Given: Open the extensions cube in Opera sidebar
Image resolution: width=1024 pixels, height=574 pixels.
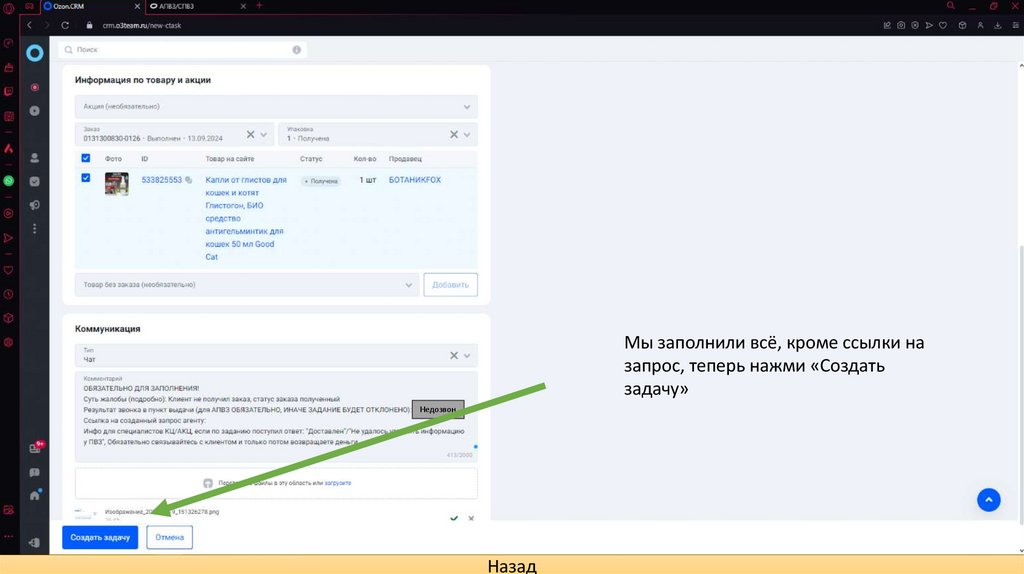Looking at the screenshot, I should tap(8, 318).
